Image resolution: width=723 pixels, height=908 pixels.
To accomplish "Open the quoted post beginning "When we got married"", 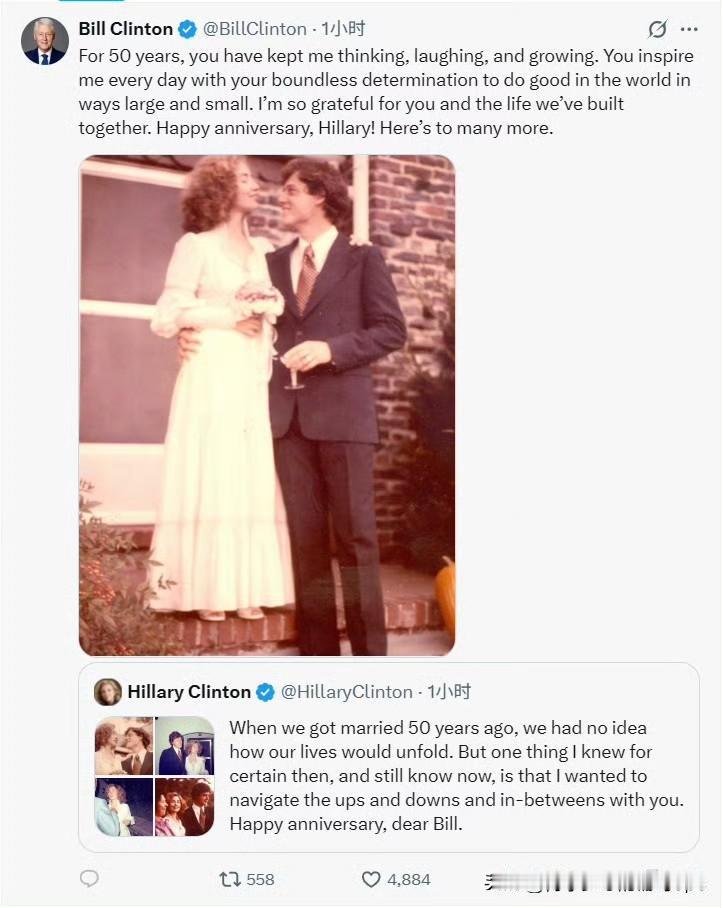I will (457, 776).
